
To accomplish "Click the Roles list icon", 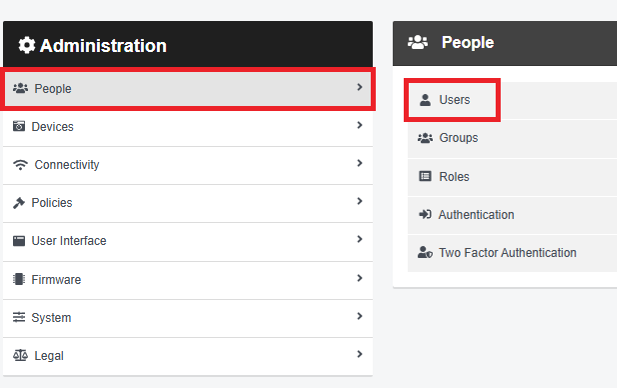I will pyautogui.click(x=425, y=176).
